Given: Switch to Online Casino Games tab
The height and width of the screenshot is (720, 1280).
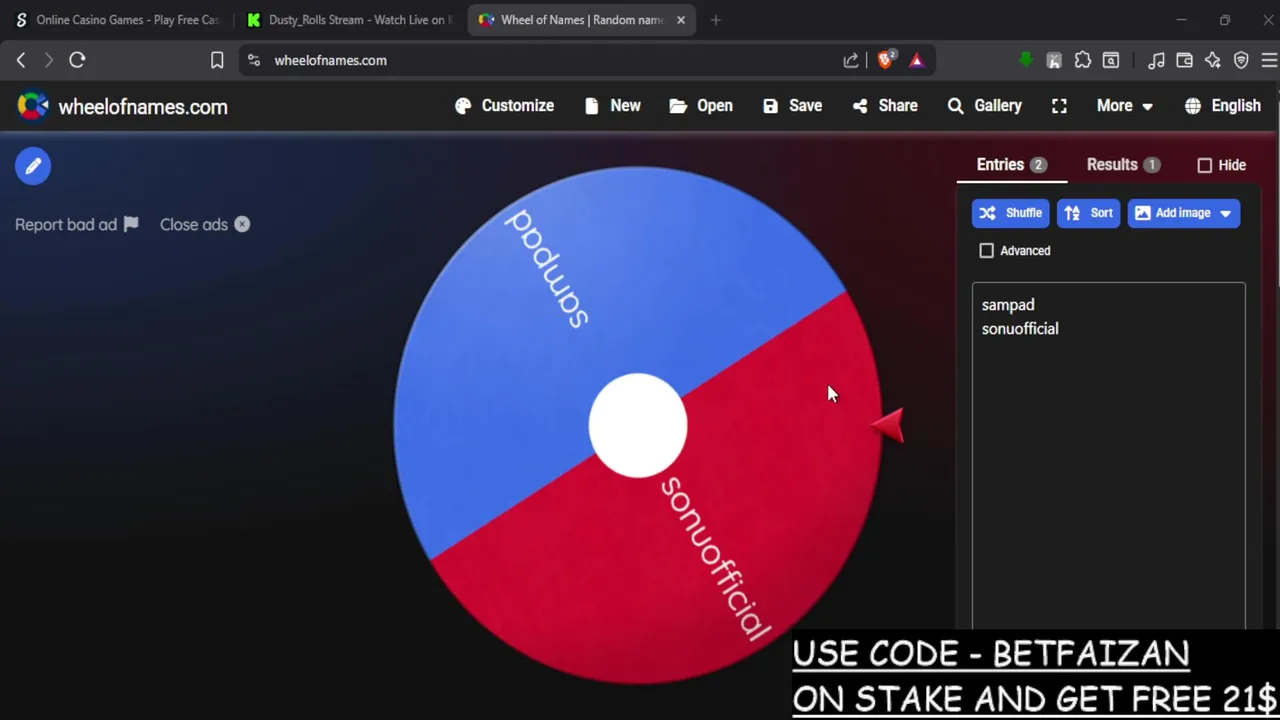Looking at the screenshot, I should point(118,20).
